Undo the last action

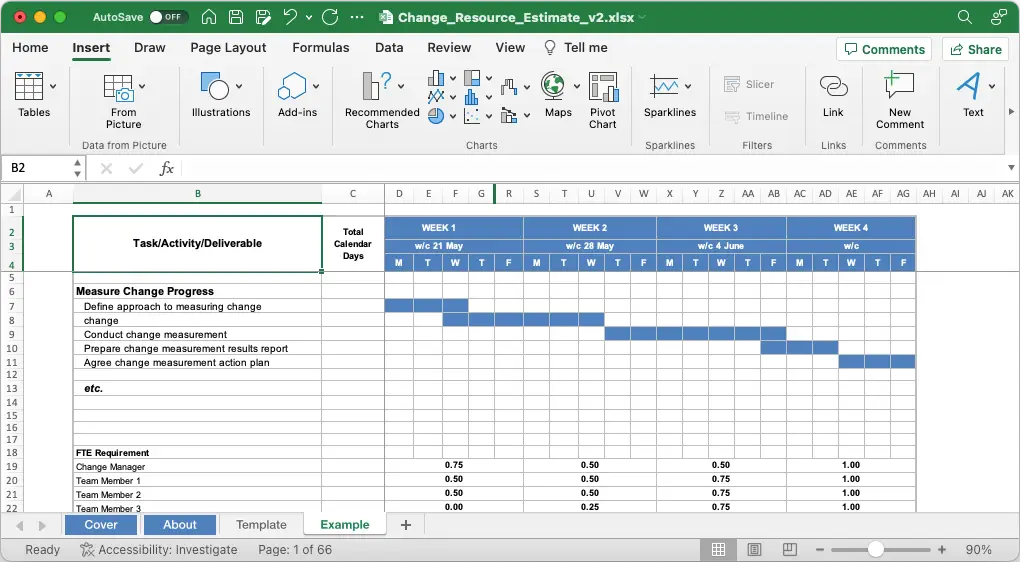click(x=290, y=17)
